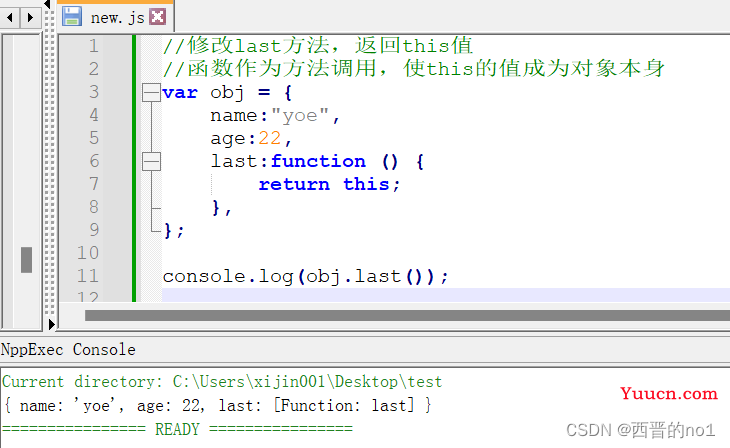The width and height of the screenshot is (730, 448).
Task: Switch to the new.js tab
Action: point(117,18)
